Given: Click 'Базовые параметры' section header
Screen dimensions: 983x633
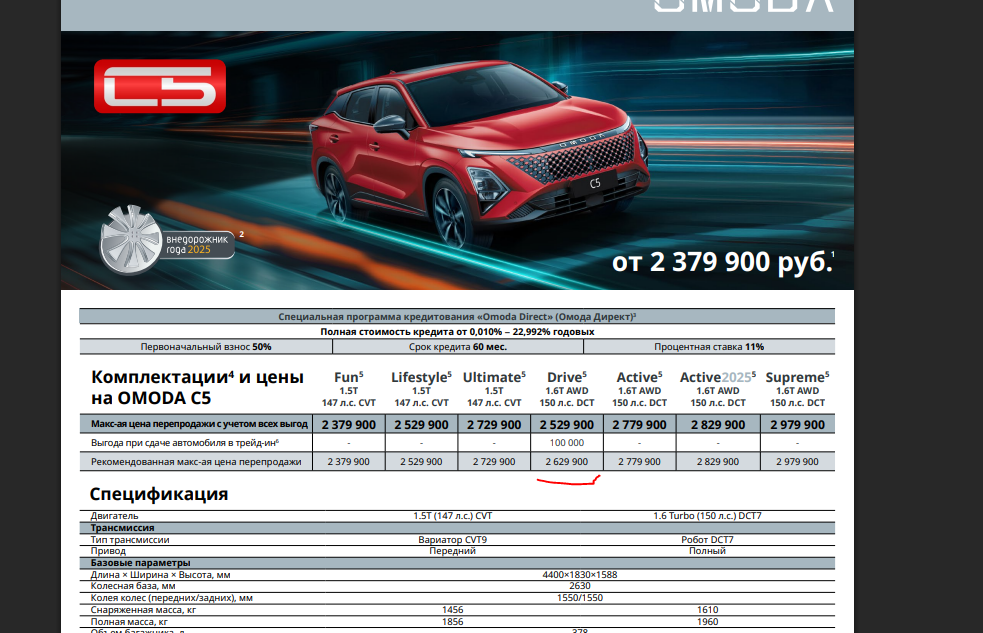Looking at the screenshot, I should [140, 563].
